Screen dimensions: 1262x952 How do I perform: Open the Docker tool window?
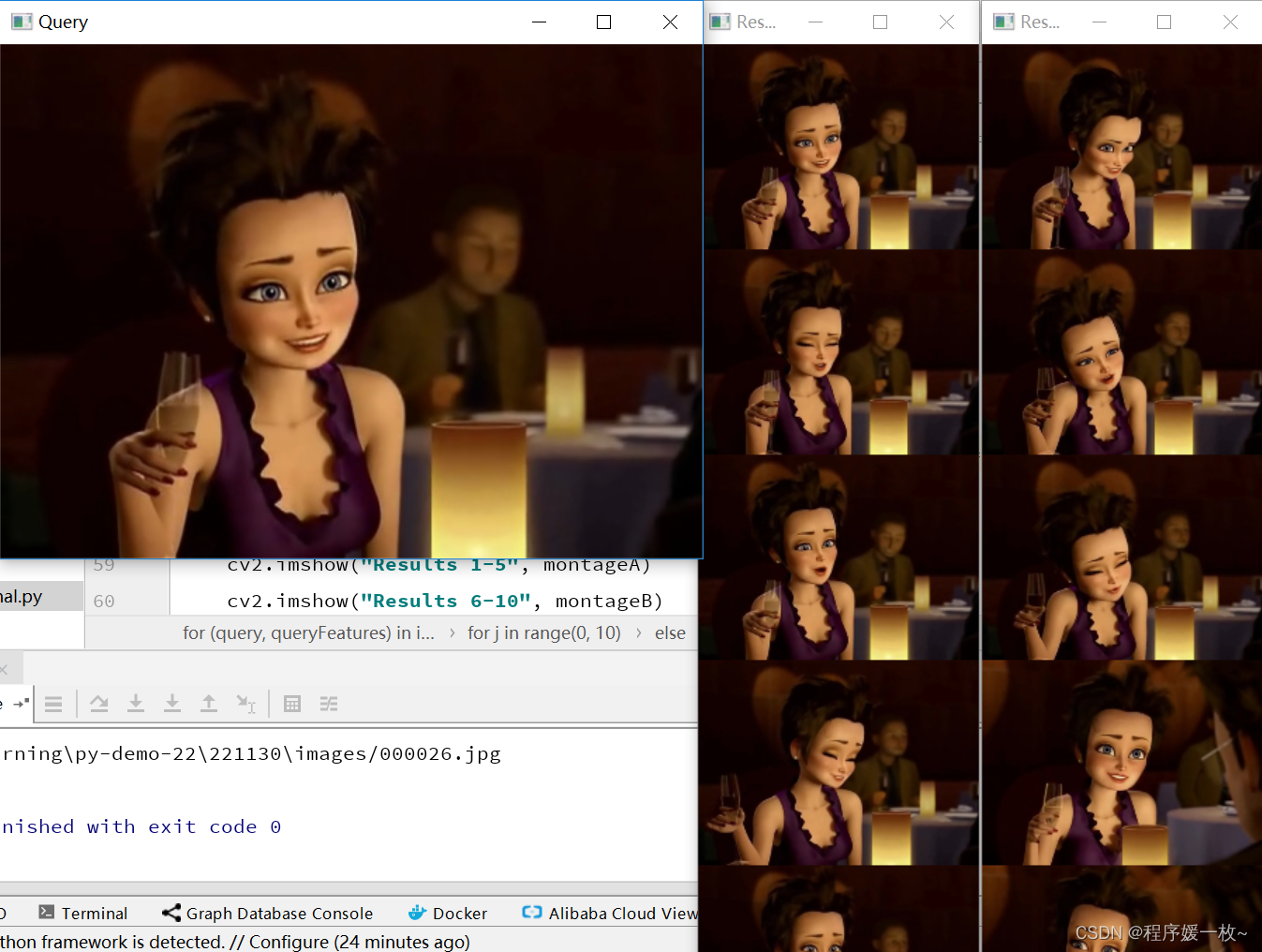[448, 913]
